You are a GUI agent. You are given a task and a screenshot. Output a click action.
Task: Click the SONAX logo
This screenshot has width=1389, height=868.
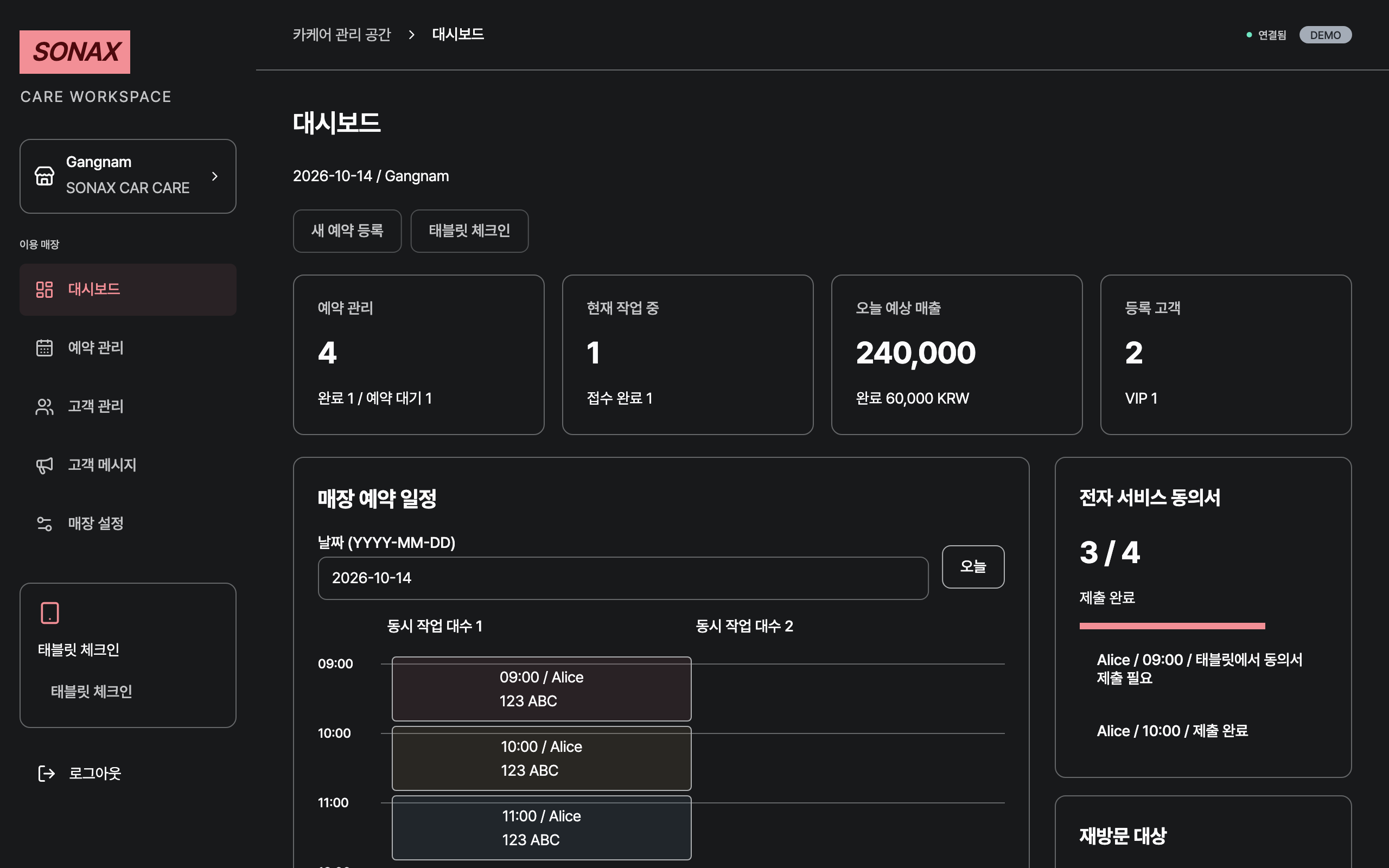tap(75, 52)
